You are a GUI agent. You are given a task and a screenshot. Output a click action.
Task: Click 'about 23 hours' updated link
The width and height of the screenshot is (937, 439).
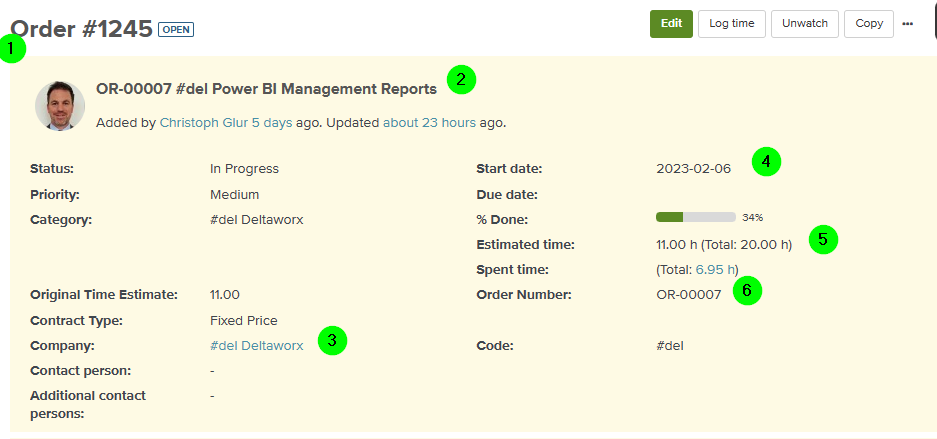430,123
